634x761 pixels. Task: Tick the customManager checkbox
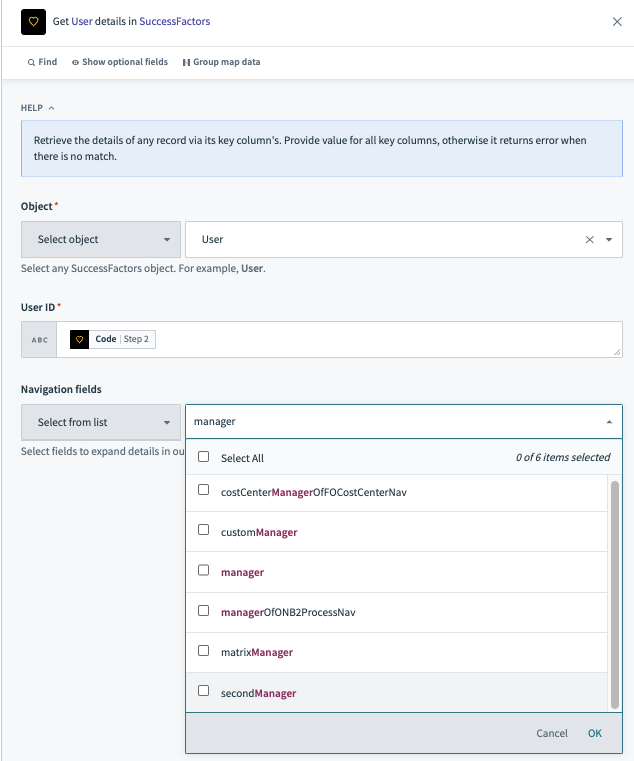(x=204, y=531)
